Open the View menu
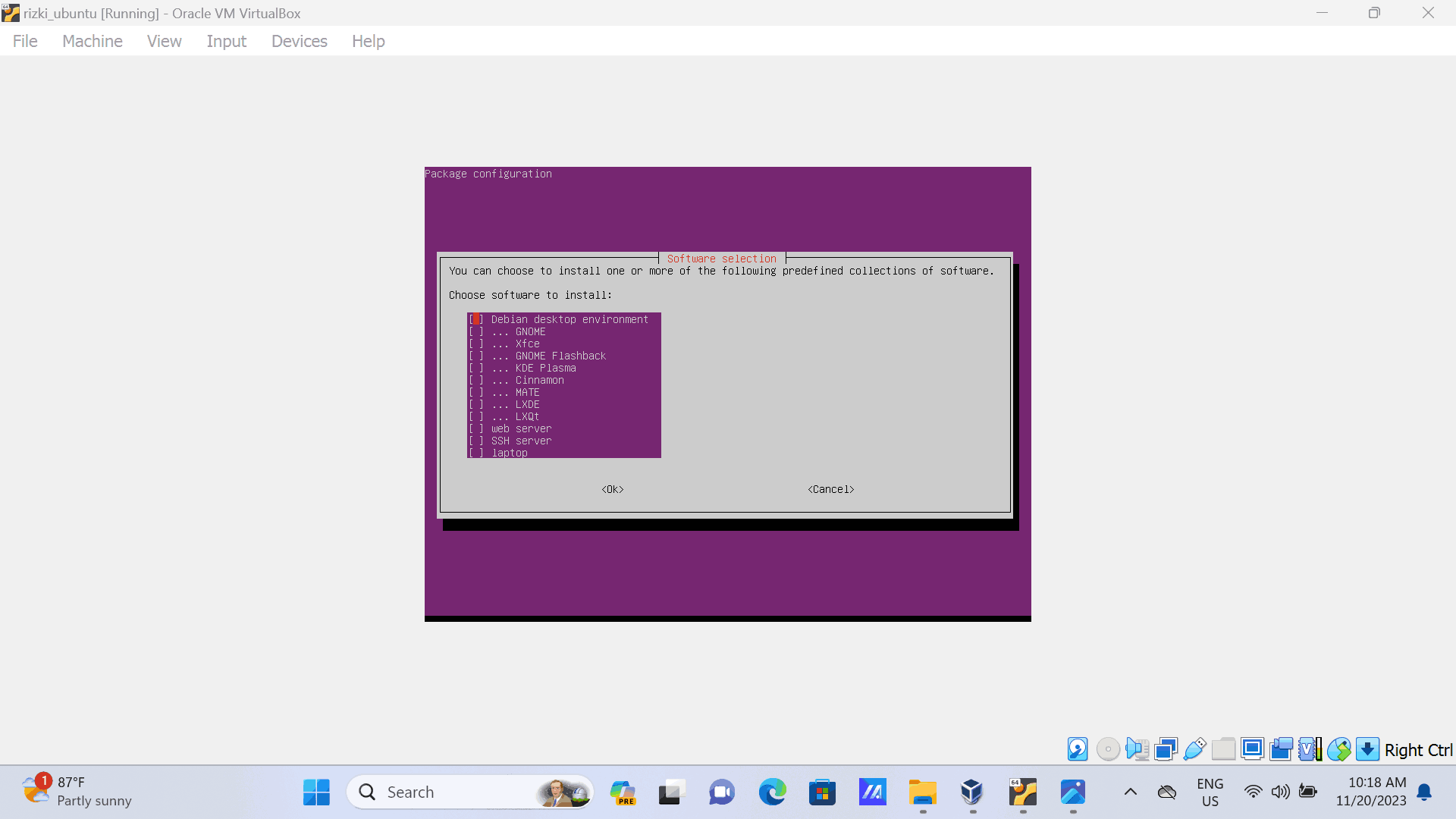The image size is (1456, 819). click(x=164, y=41)
